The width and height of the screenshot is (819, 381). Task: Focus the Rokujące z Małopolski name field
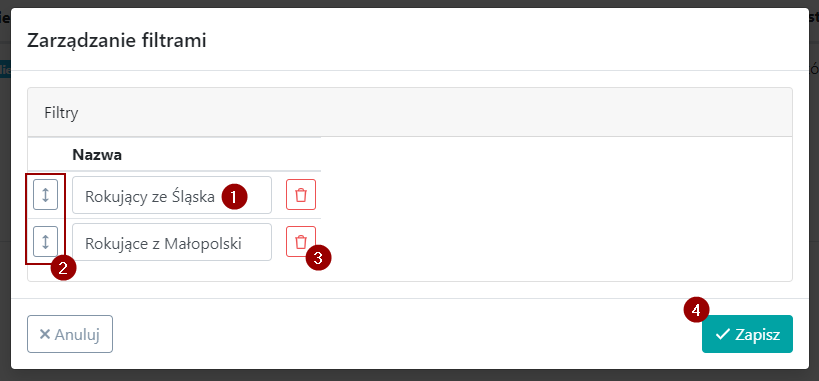click(x=172, y=242)
